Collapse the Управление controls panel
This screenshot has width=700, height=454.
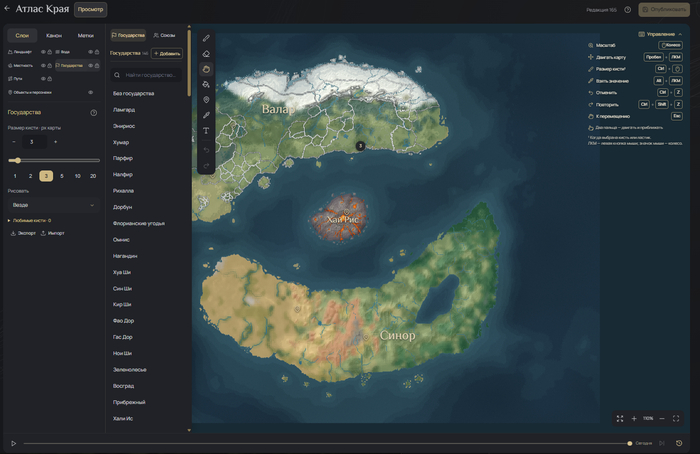click(660, 34)
